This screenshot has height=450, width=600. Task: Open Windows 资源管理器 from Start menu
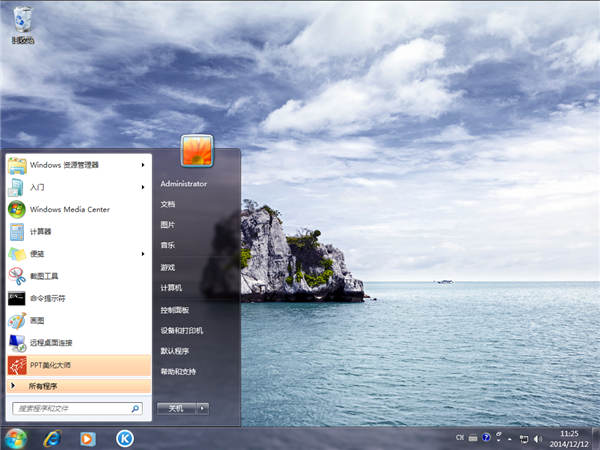click(x=78, y=165)
